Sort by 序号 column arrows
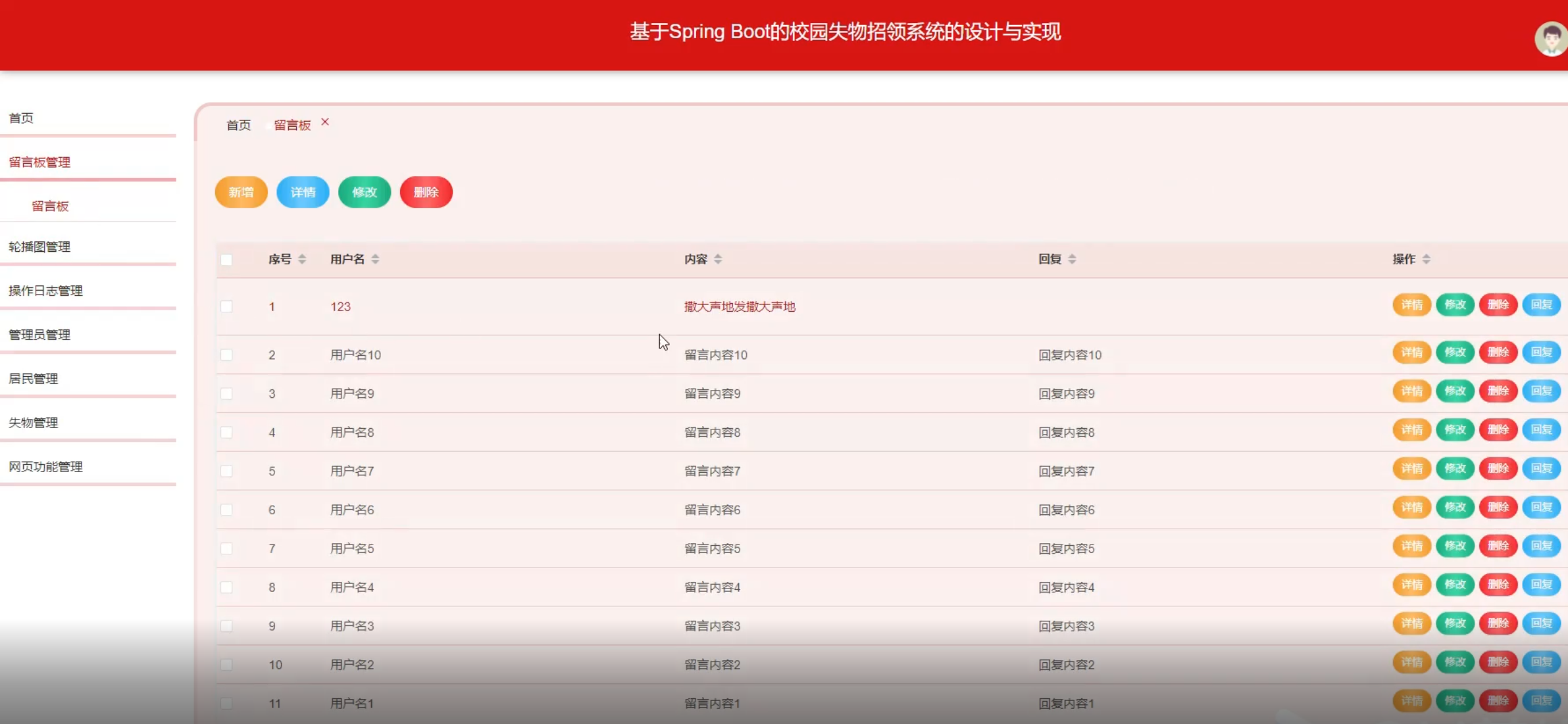 (x=302, y=259)
